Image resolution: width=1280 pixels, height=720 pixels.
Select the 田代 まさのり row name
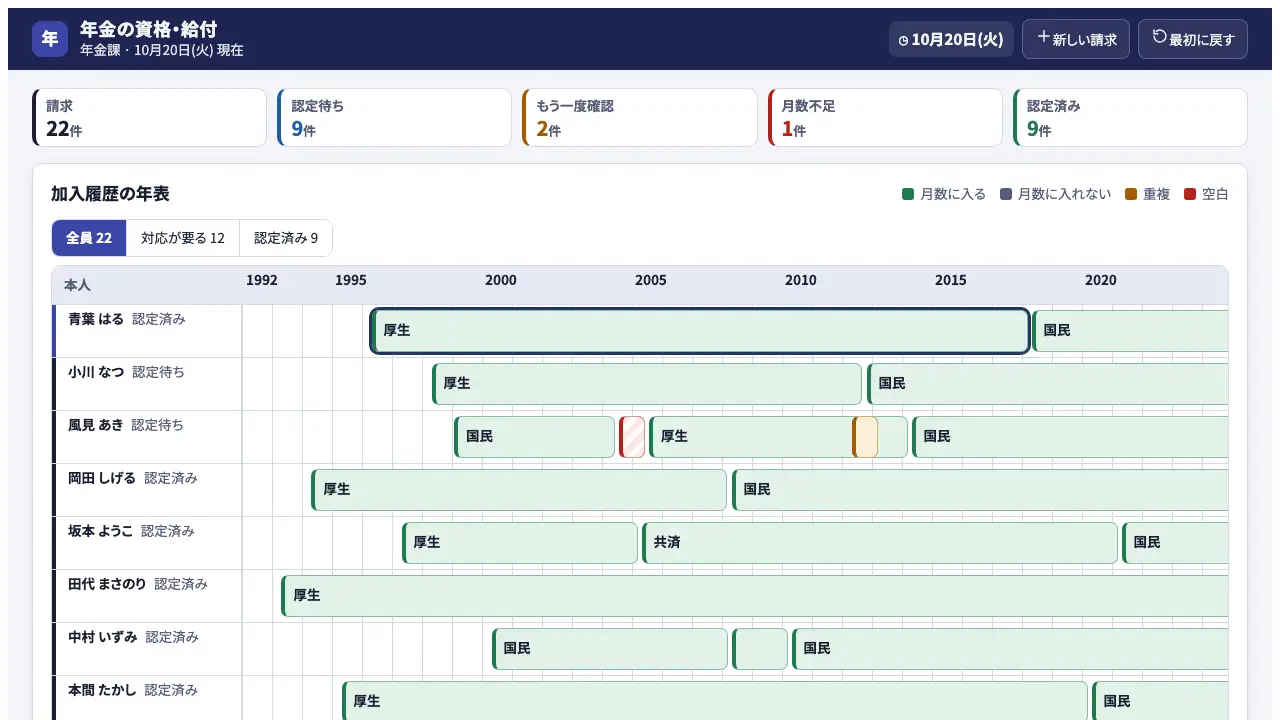107,584
